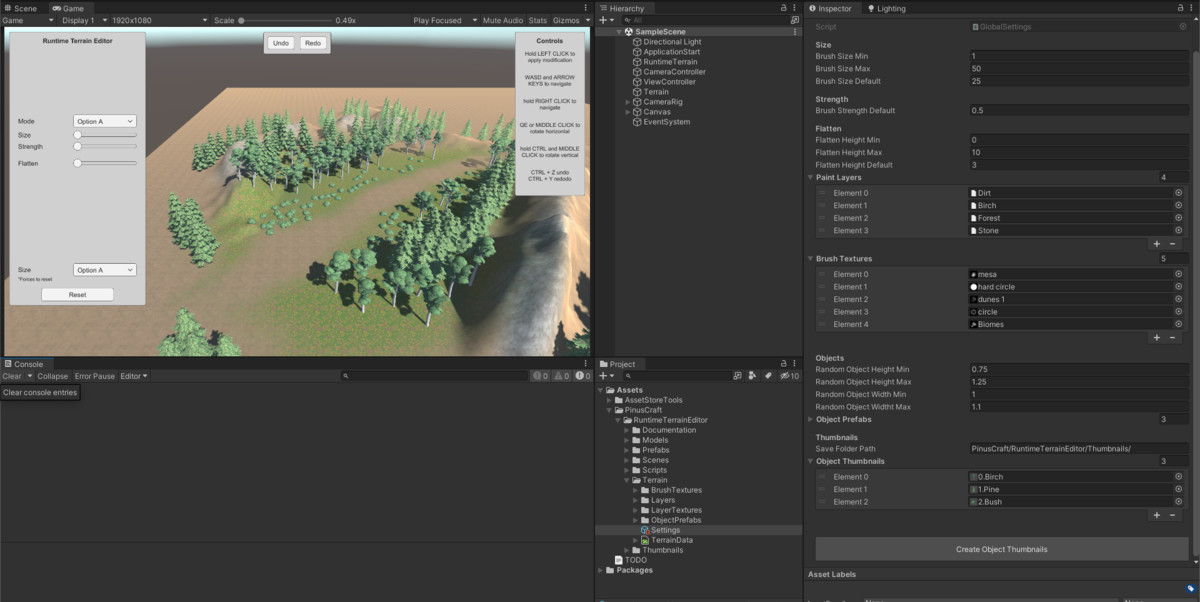Add element to Object Thumbnails list
This screenshot has height=602, width=1200.
tap(1157, 515)
